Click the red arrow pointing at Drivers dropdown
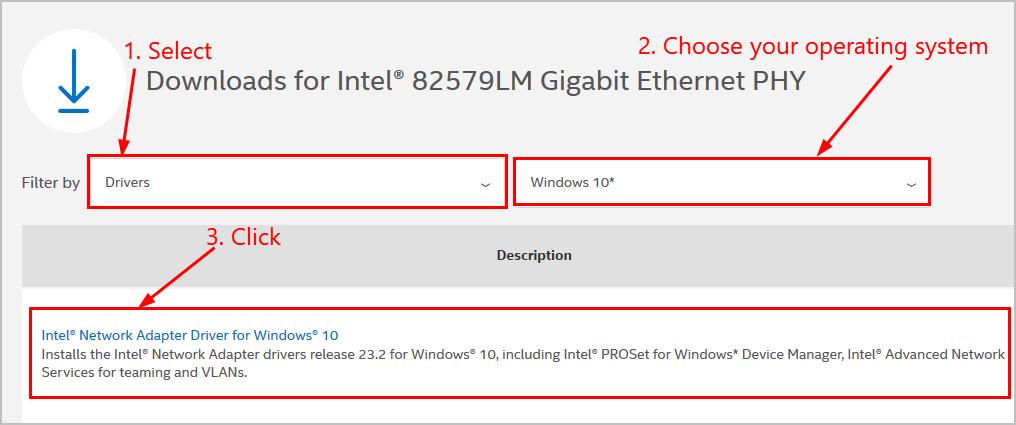Screen dimensions: 1016x425 point(129,109)
